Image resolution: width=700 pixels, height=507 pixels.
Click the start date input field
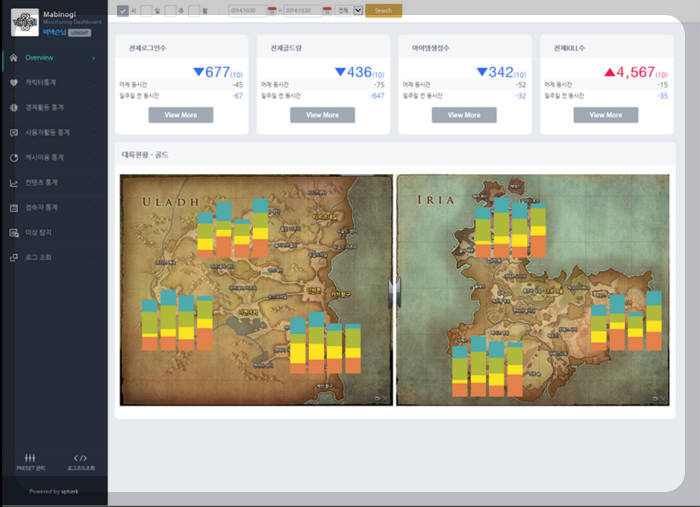(248, 10)
